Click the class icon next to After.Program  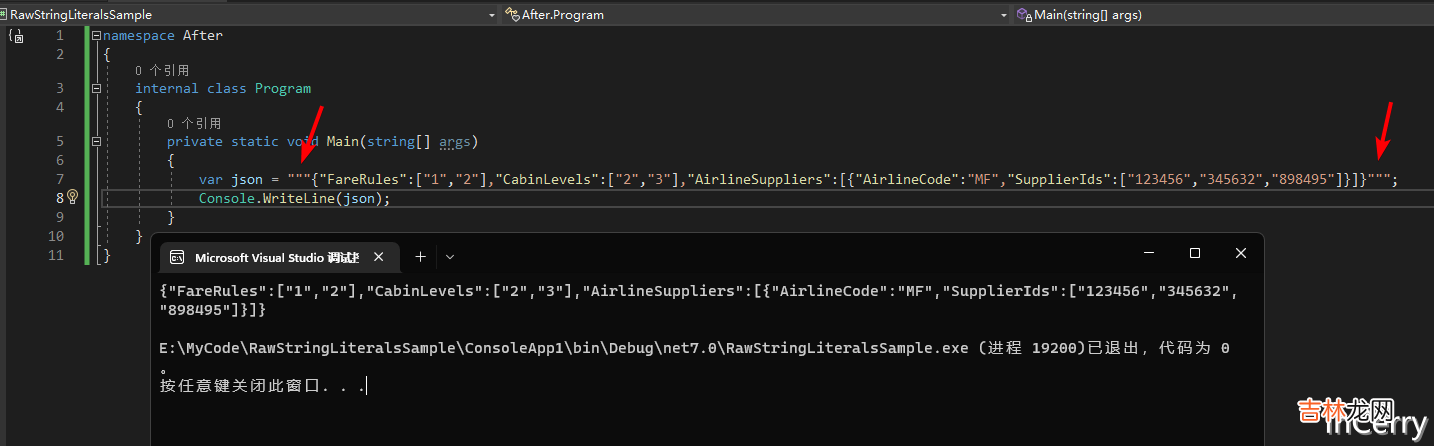[x=513, y=15]
